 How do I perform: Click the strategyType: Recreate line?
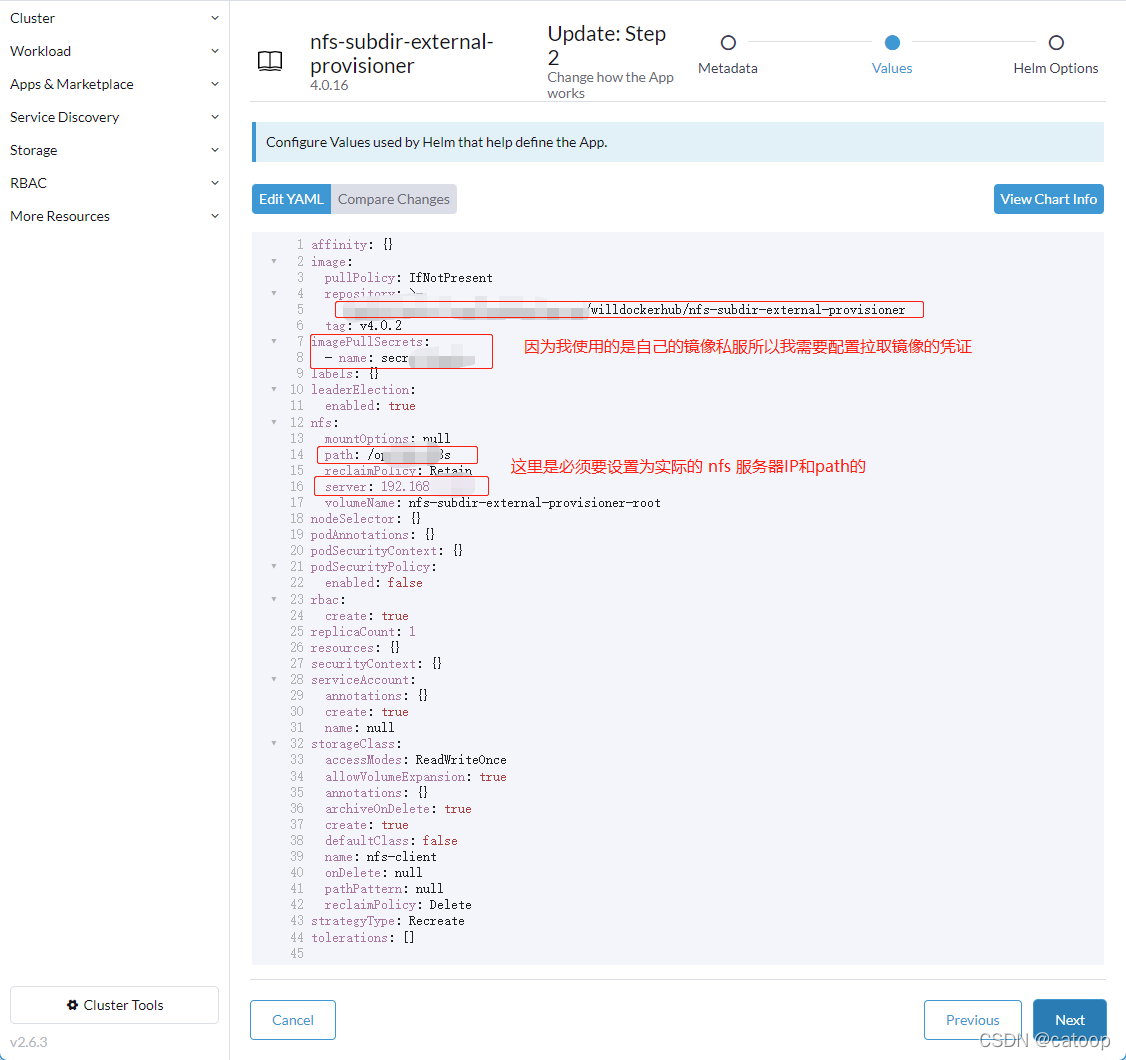pyautogui.click(x=387, y=921)
